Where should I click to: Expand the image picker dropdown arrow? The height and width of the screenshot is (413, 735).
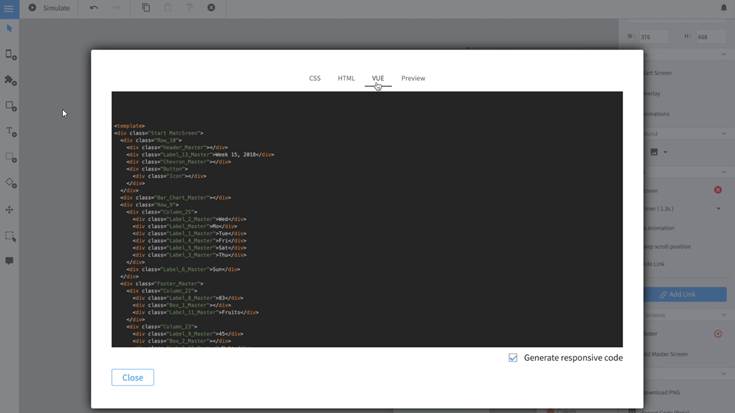665,152
